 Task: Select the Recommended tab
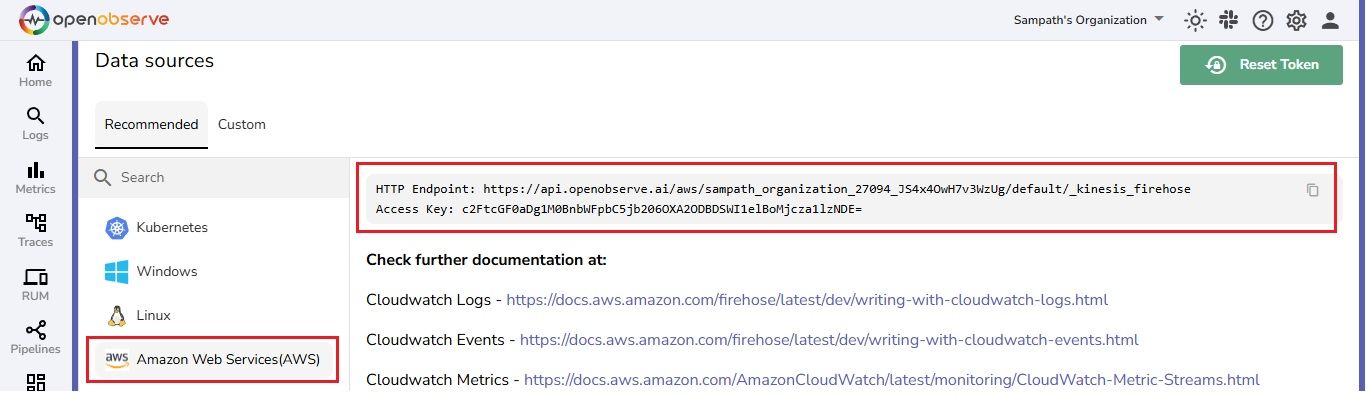pyautogui.click(x=151, y=124)
